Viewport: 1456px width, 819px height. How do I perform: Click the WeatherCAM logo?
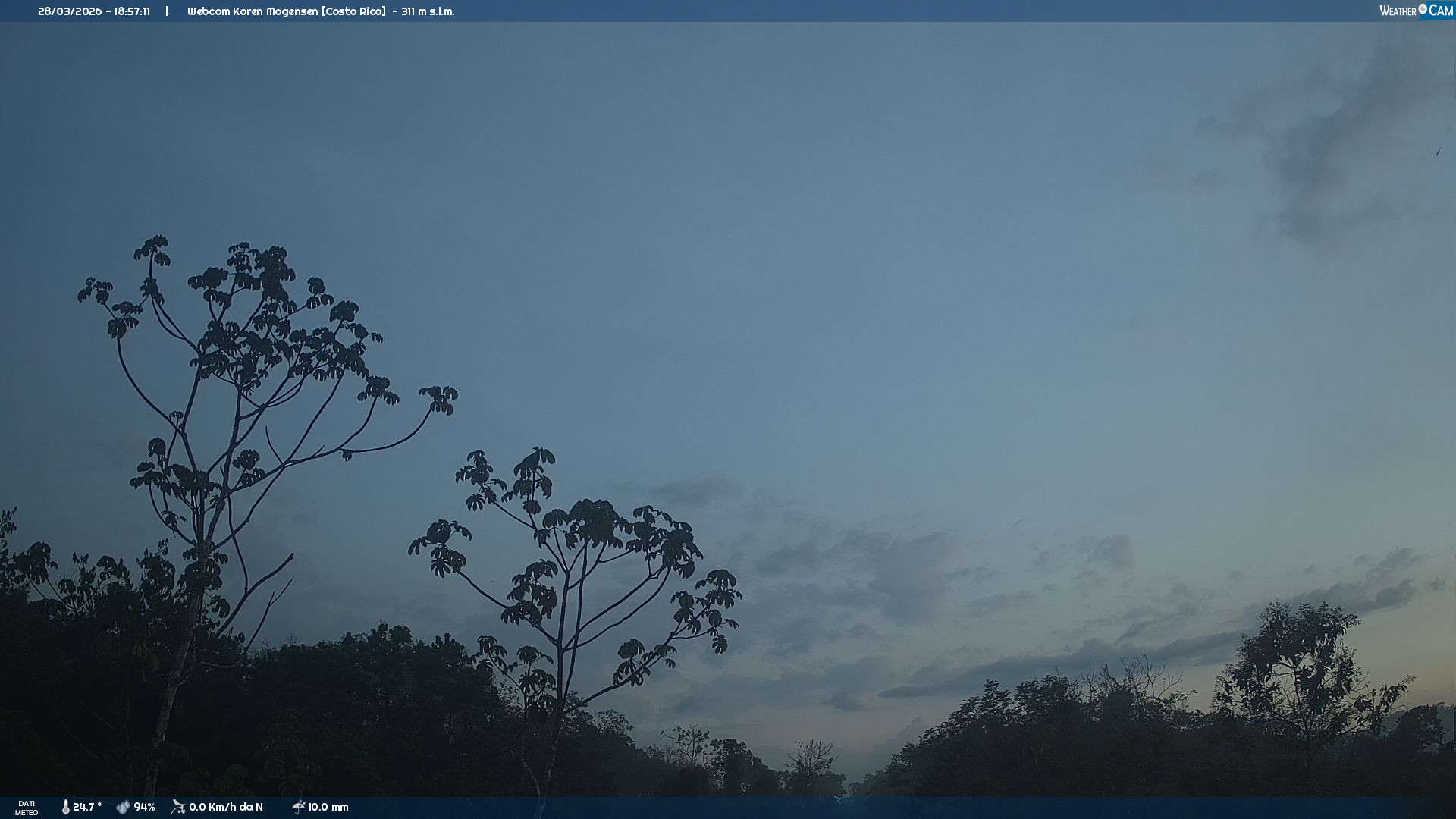click(x=1416, y=11)
